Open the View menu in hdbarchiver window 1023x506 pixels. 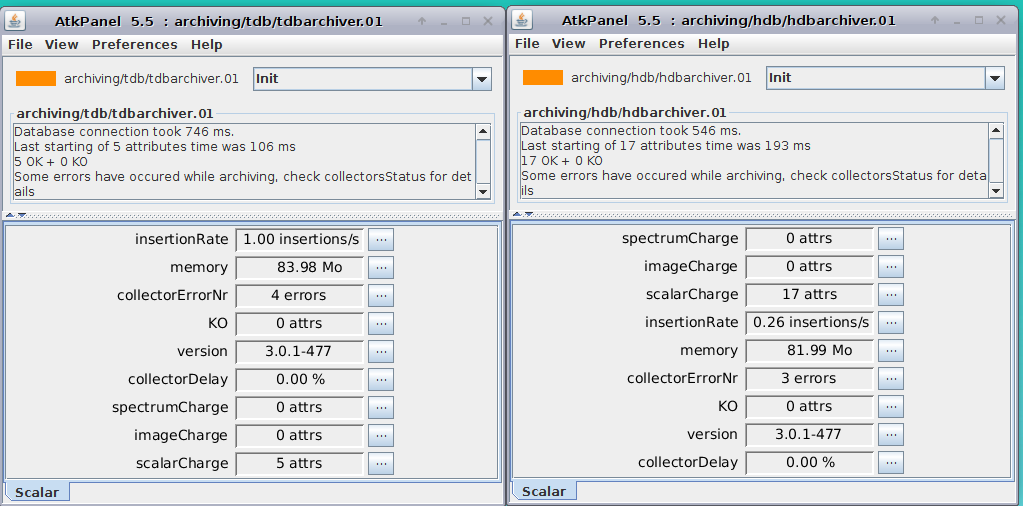pyautogui.click(x=568, y=43)
